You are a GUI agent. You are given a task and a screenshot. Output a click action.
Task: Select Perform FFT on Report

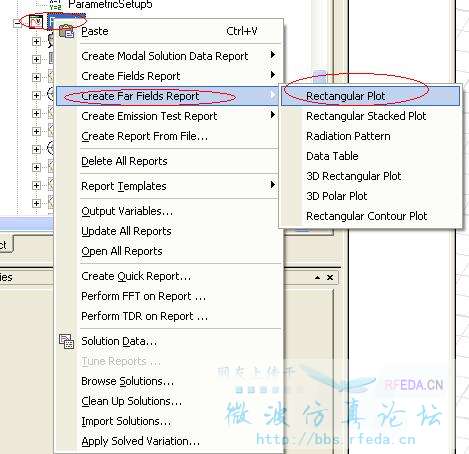(x=144, y=296)
